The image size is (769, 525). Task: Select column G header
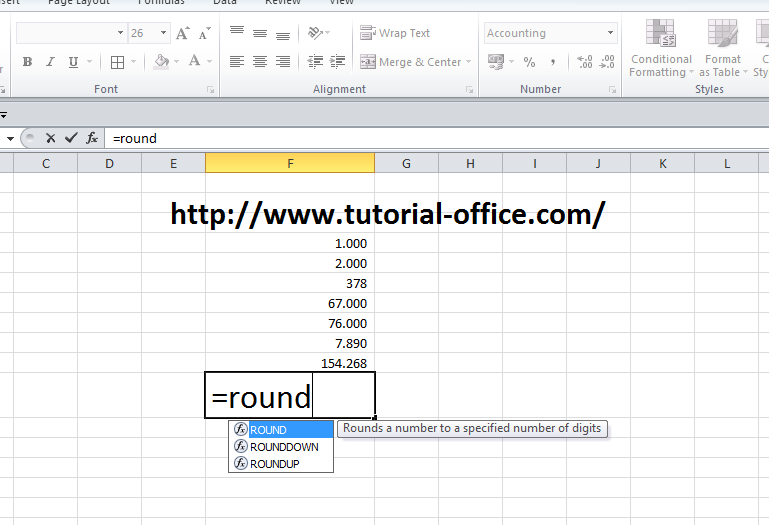point(407,163)
